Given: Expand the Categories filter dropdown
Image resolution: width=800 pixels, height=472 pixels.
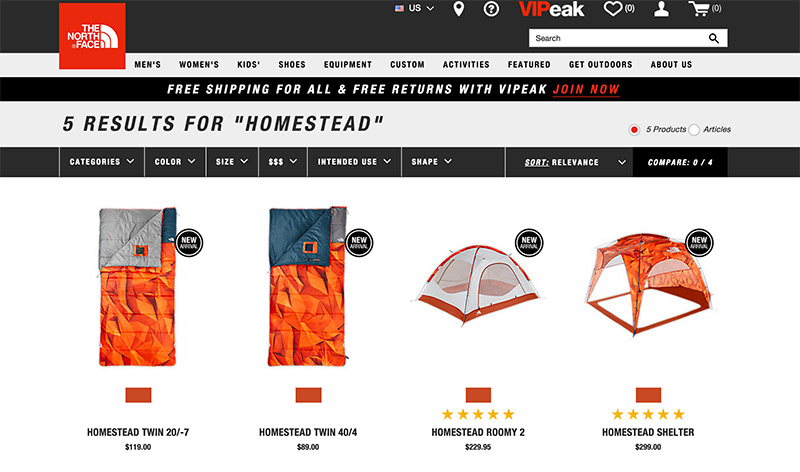Looking at the screenshot, I should (x=102, y=162).
